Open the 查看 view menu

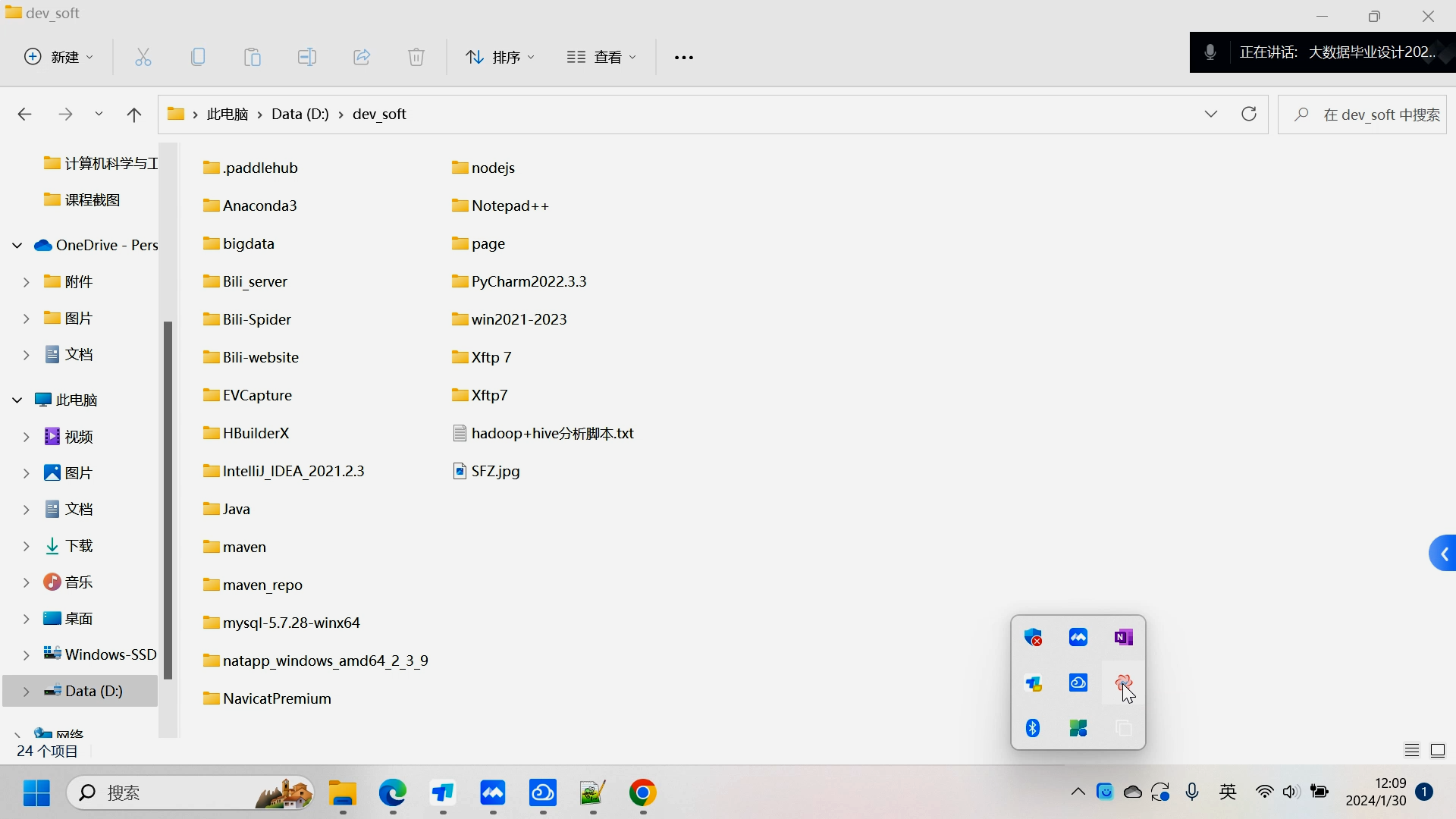(x=601, y=57)
